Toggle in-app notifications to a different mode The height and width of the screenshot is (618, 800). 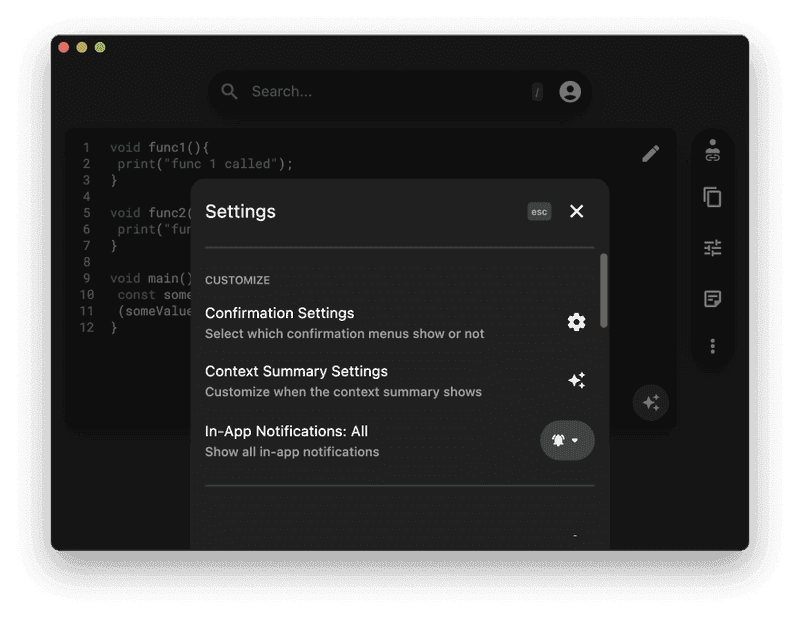pos(567,440)
